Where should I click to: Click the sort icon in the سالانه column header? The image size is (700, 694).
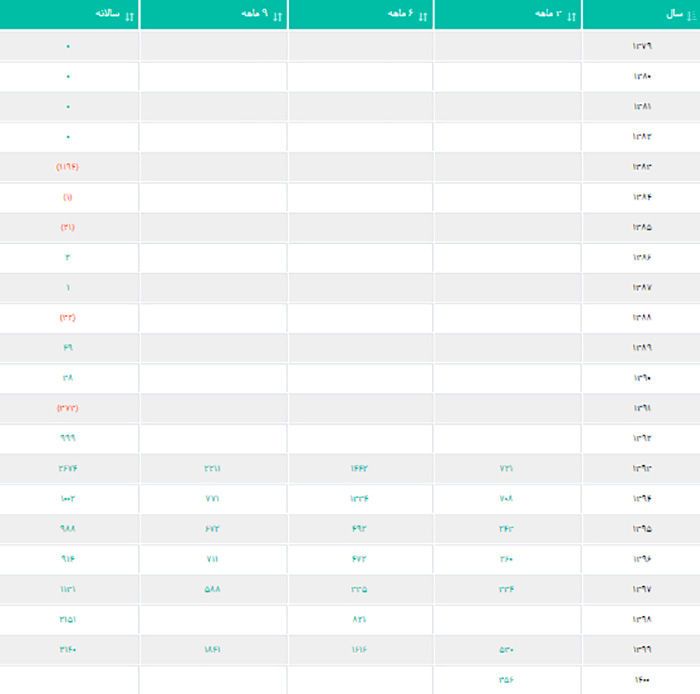pos(129,15)
